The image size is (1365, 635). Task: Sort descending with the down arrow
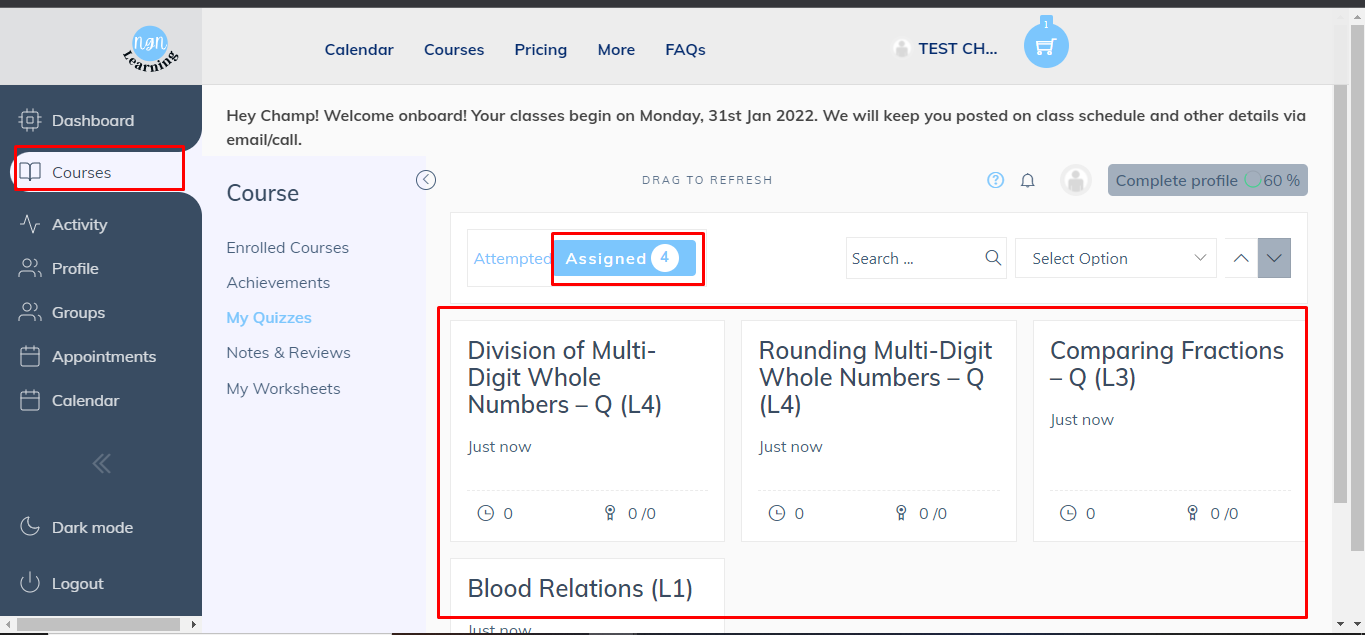[1274, 258]
